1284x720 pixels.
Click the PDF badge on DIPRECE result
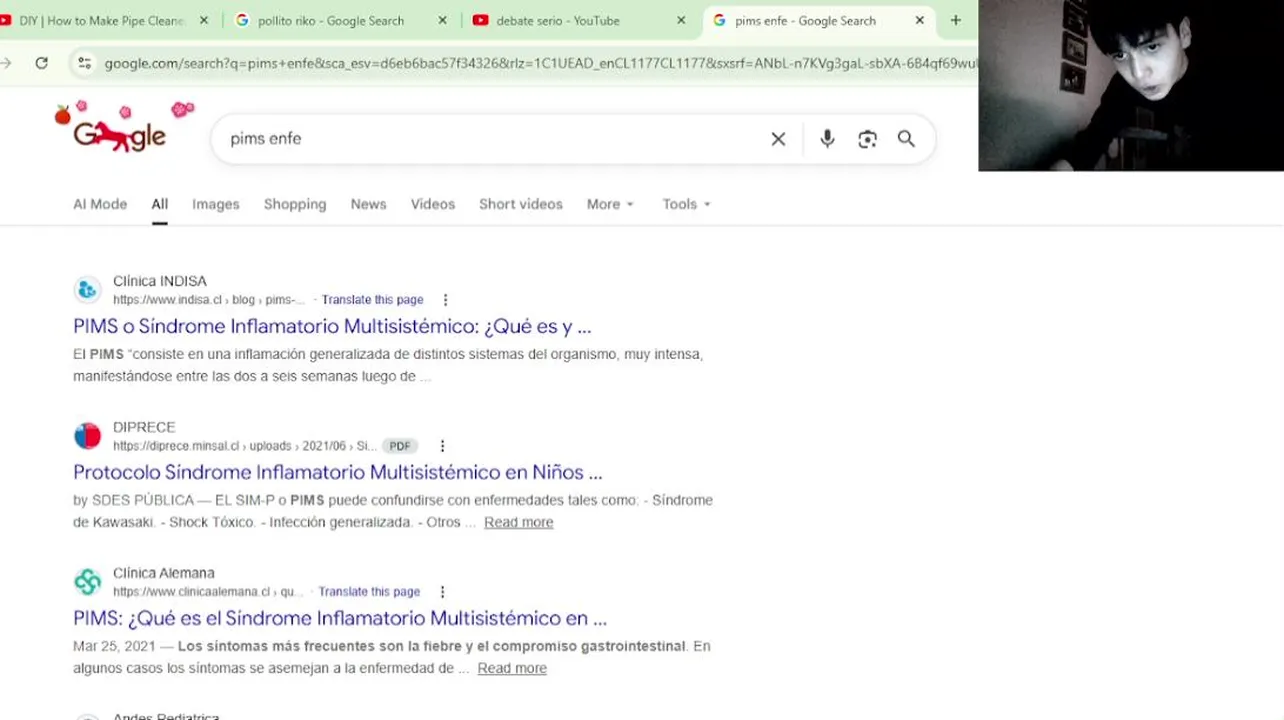point(400,446)
